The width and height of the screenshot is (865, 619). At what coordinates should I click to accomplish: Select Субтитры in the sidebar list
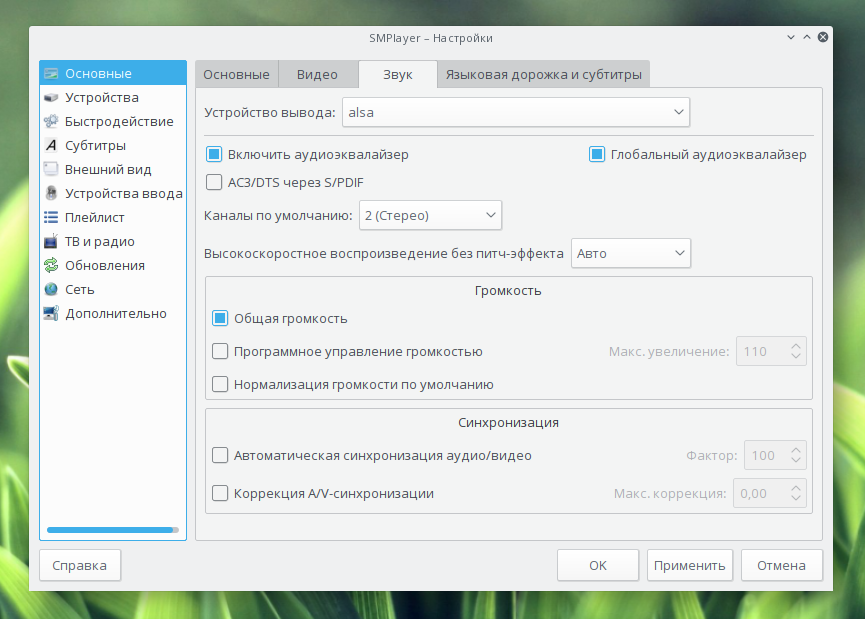pyautogui.click(x=113, y=145)
